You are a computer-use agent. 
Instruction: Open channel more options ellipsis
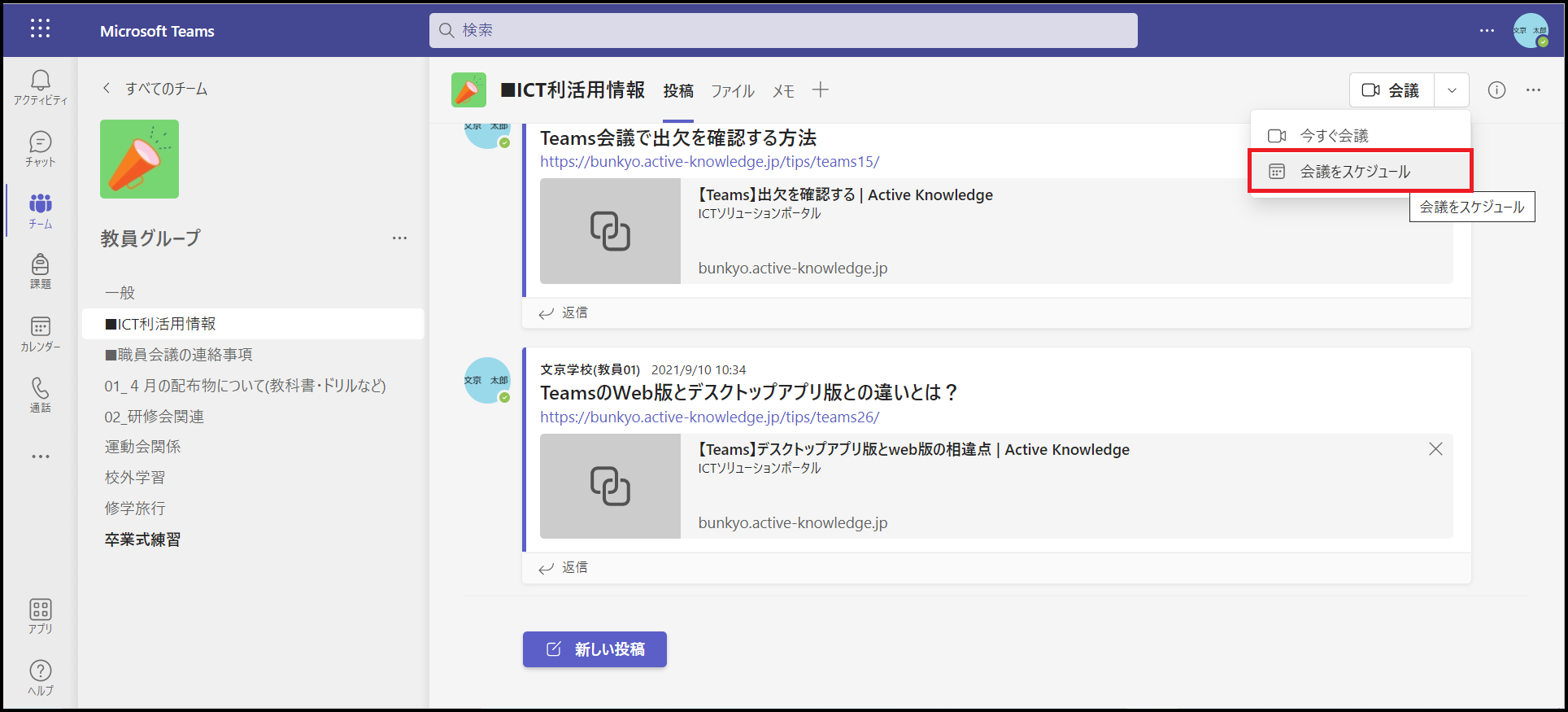click(x=1533, y=90)
